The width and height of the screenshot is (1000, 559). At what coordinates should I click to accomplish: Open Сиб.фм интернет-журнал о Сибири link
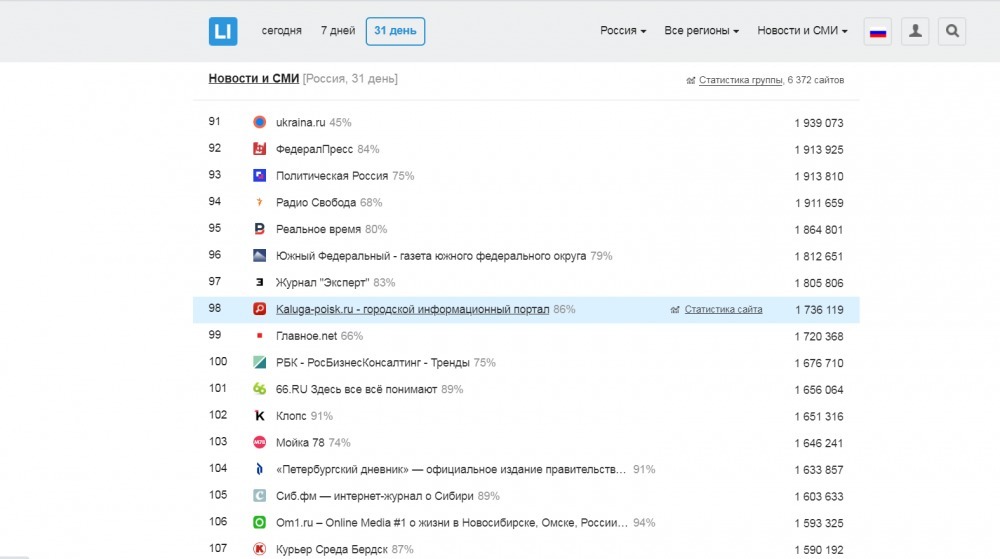point(374,496)
